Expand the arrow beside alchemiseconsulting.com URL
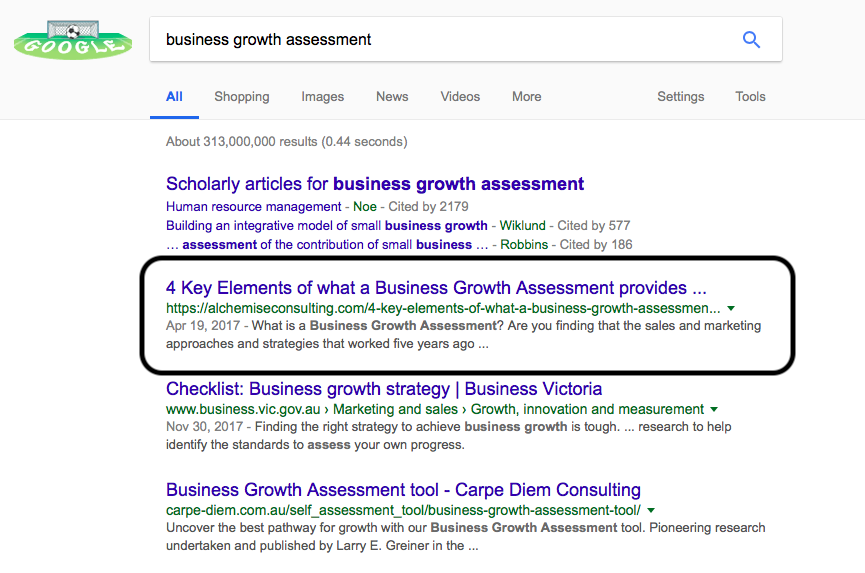The height and width of the screenshot is (573, 865). [731, 308]
